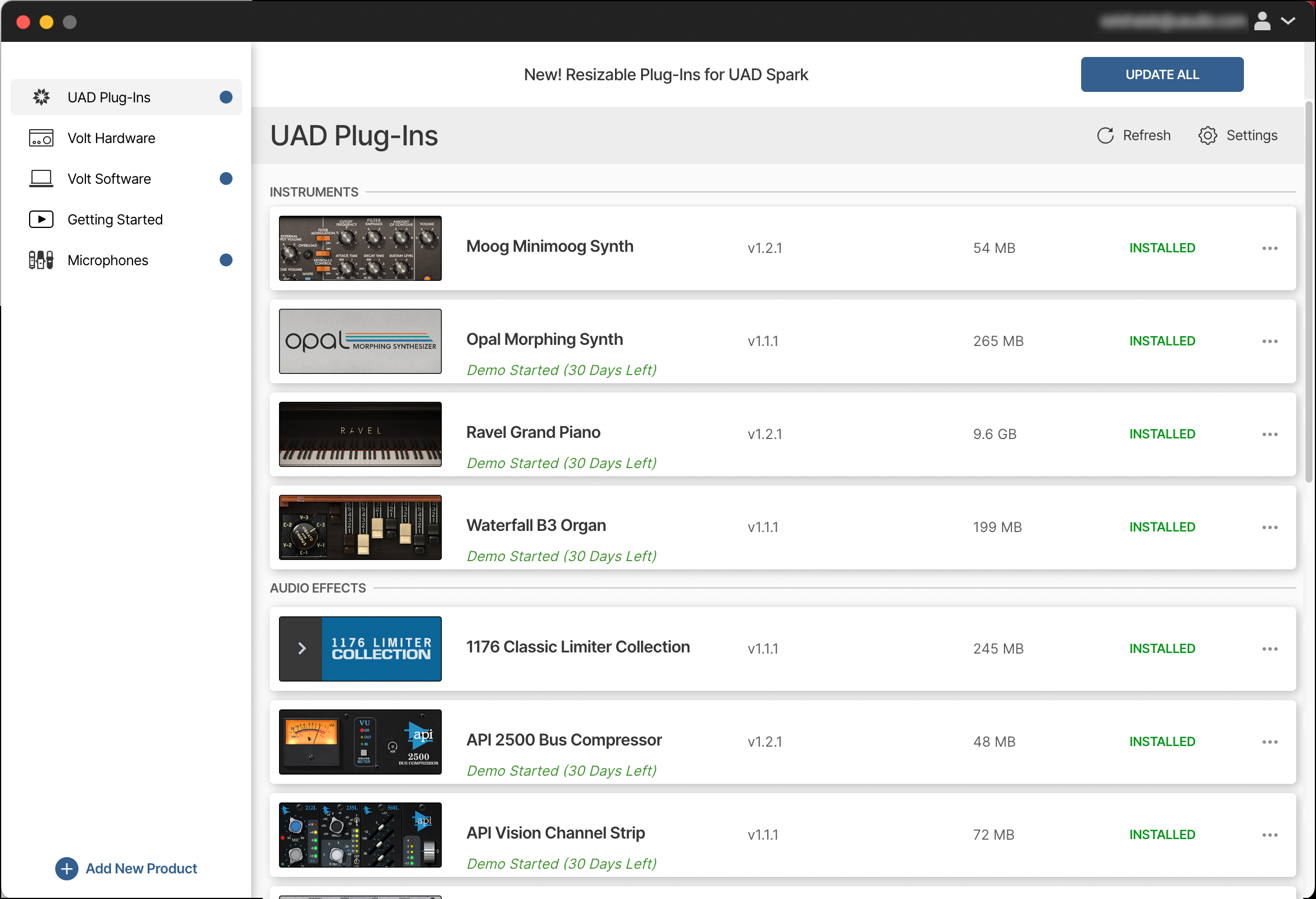1316x899 pixels.
Task: Toggle the blue notification dot on UAD Plug-Ins
Action: click(x=226, y=97)
